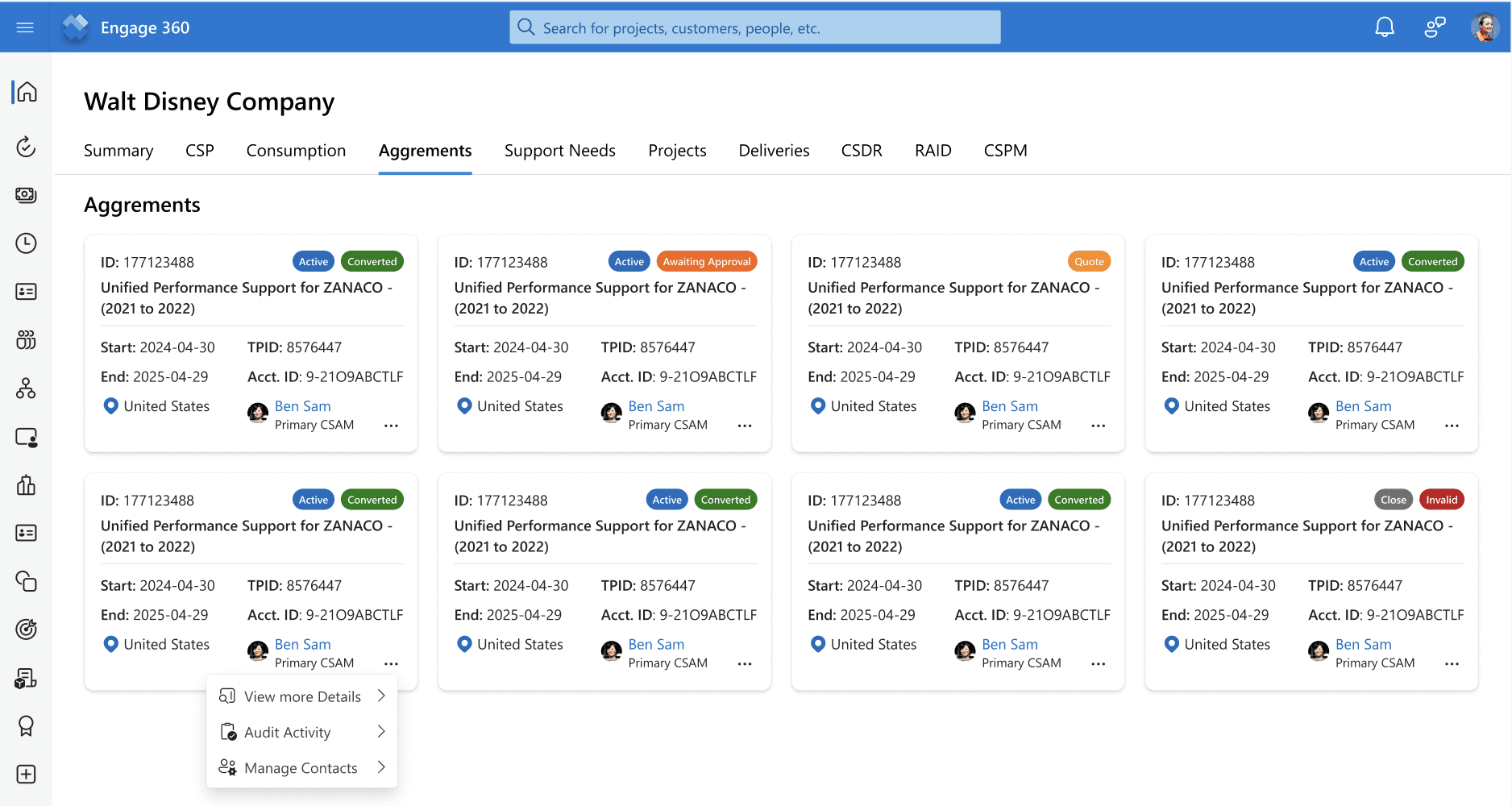Click United States on the Quote card
The width and height of the screenshot is (1512, 806).
874,406
